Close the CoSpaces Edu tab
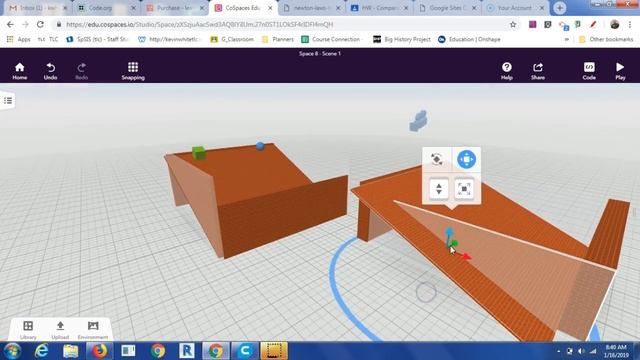This screenshot has width=640, height=360. tap(270, 8)
